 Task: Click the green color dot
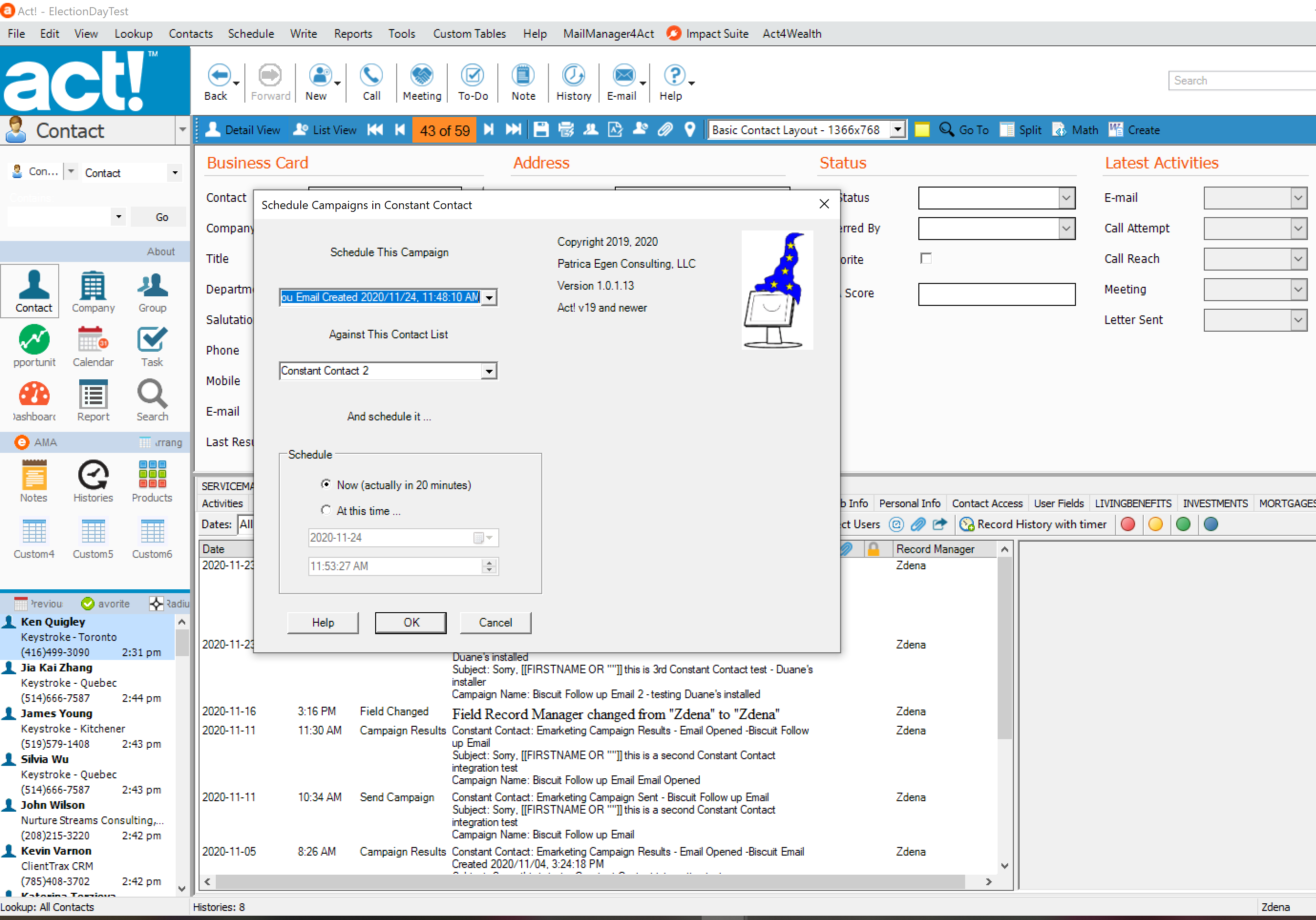pos(1183,524)
